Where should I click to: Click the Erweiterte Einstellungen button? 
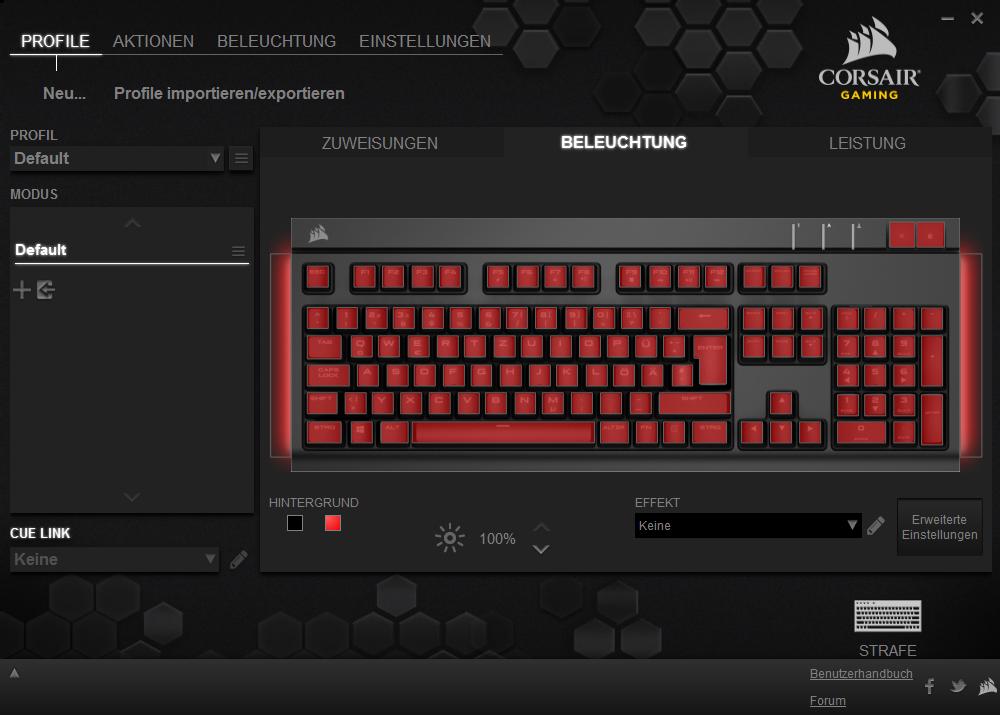pos(939,527)
